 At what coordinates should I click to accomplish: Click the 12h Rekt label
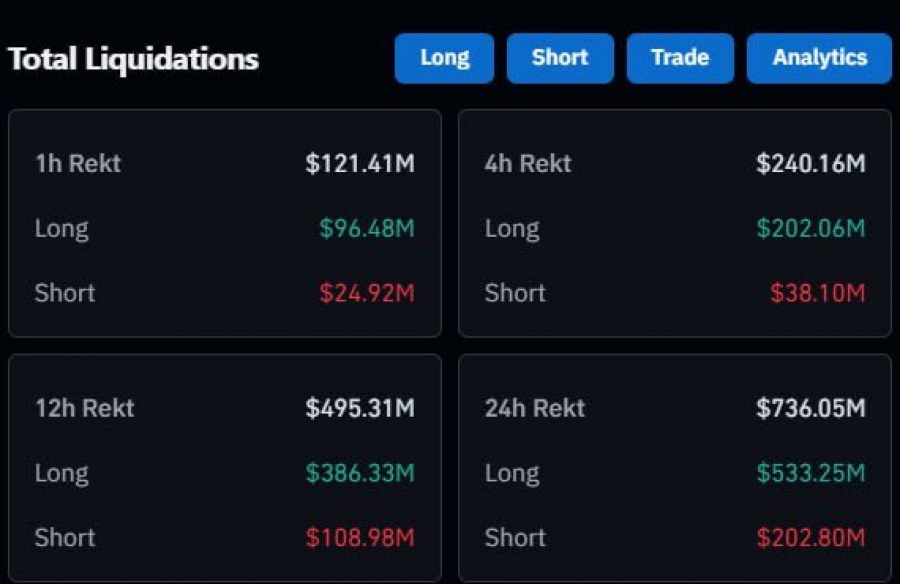(84, 408)
